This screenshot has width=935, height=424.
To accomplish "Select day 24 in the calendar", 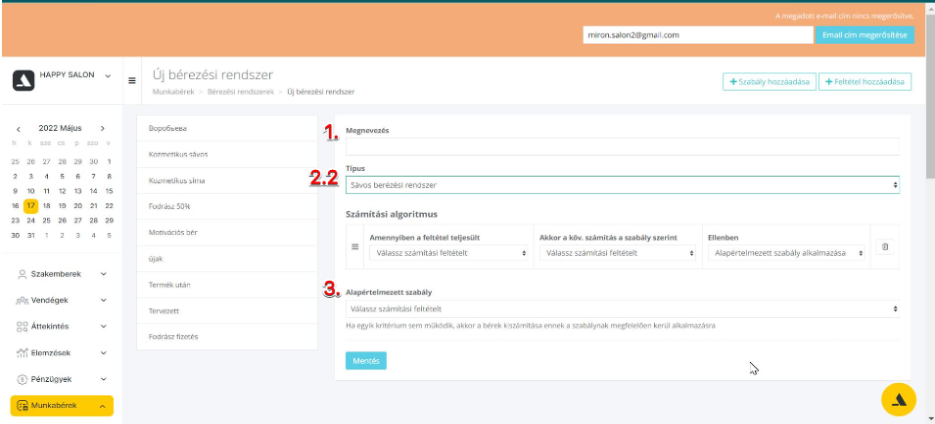I will 31,220.
